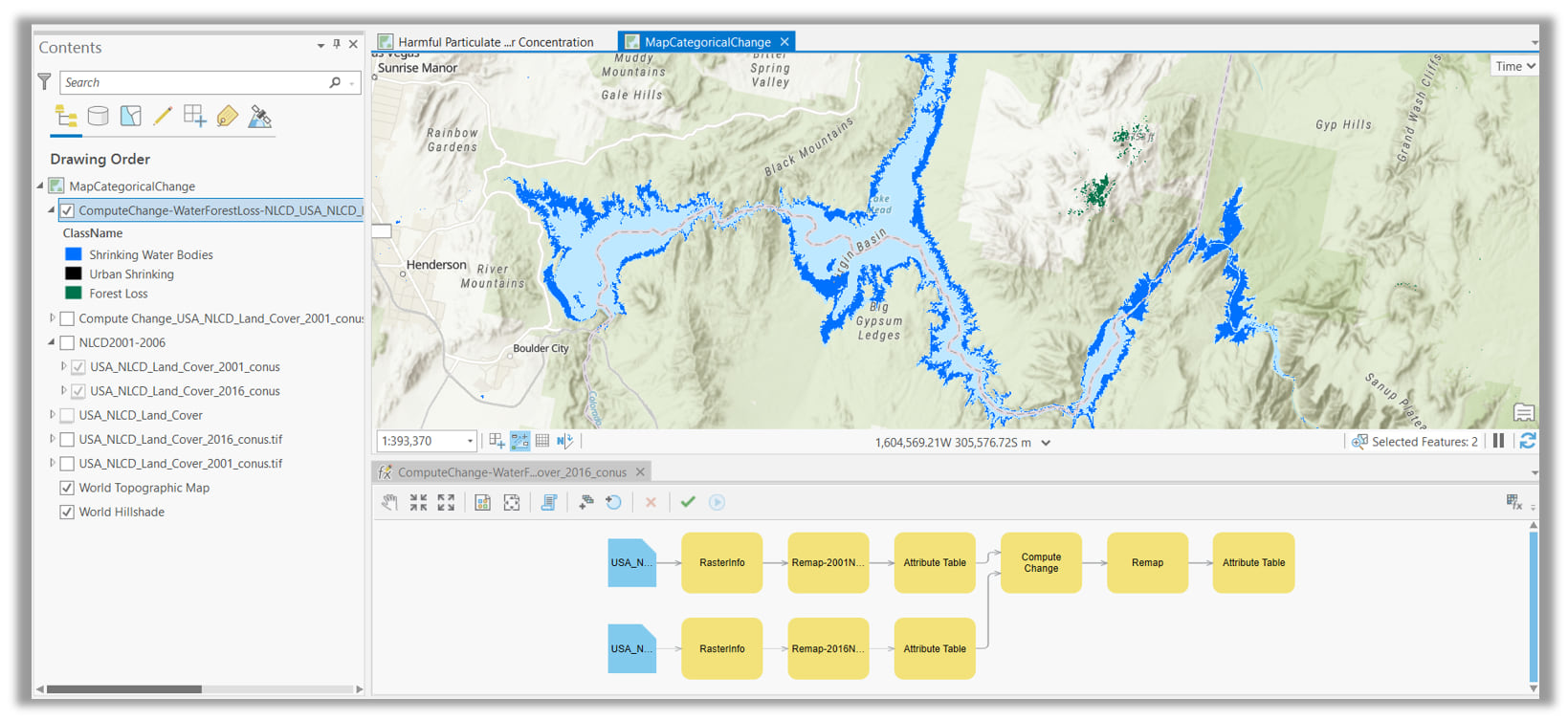This screenshot has height=721, width=1568.
Task: Check the USA_NLCD_Land_Cover_2001_conus.tif layer
Action: pyautogui.click(x=67, y=464)
